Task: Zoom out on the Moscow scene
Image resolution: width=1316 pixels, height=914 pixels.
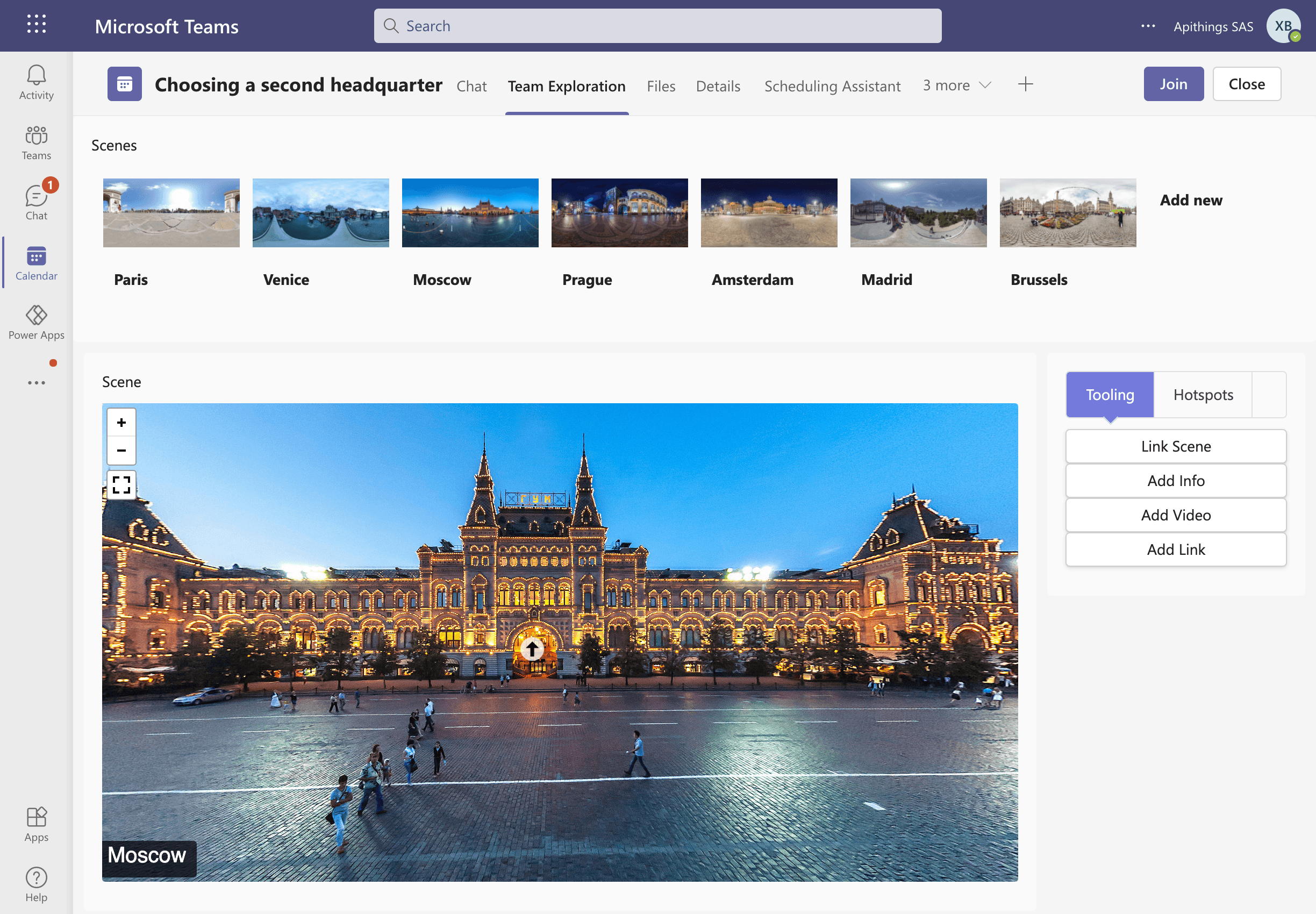Action: tap(121, 451)
